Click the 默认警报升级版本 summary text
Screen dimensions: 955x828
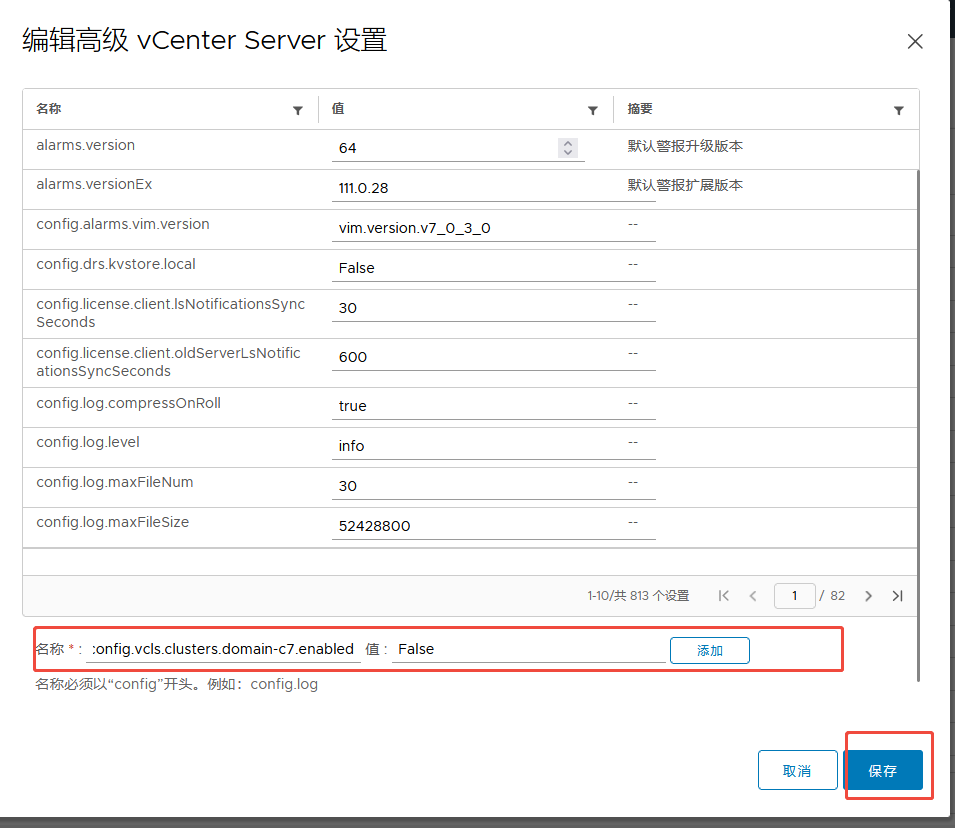tap(685, 146)
